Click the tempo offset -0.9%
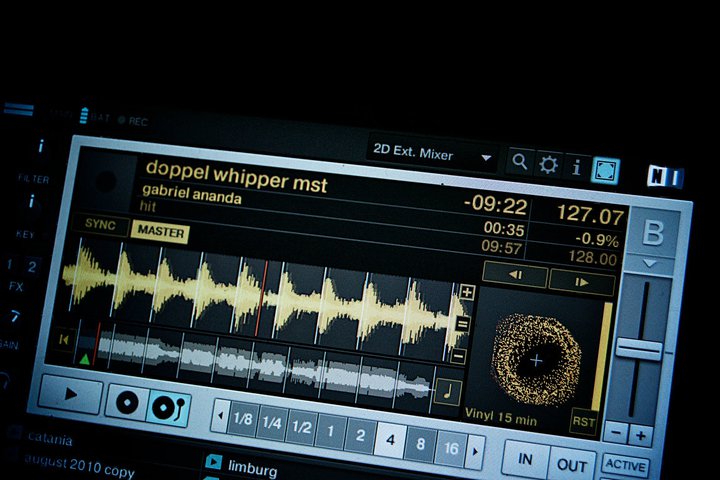Viewport: 720px width, 480px height. click(x=597, y=239)
